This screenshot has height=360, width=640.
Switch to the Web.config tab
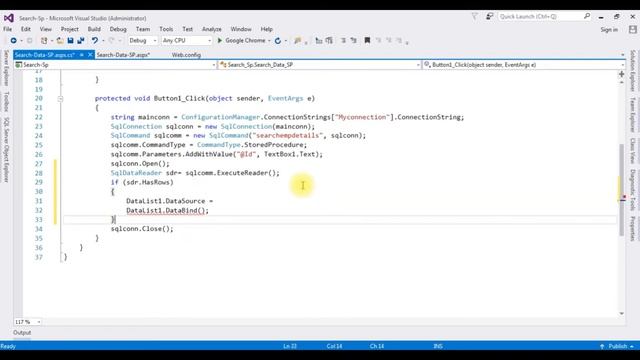[186, 55]
